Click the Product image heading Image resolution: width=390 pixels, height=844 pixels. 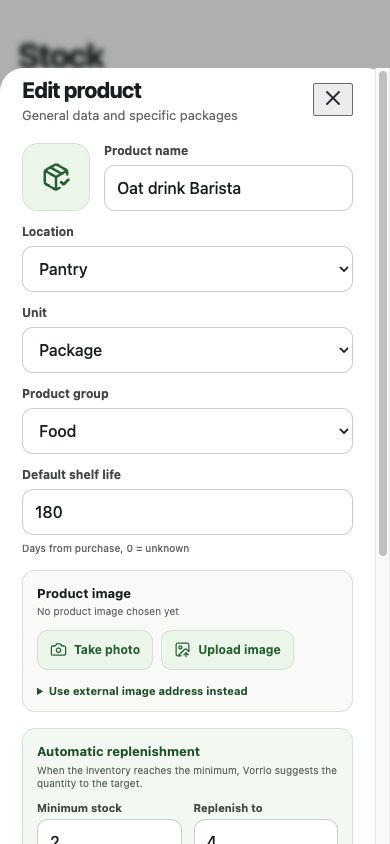point(84,594)
